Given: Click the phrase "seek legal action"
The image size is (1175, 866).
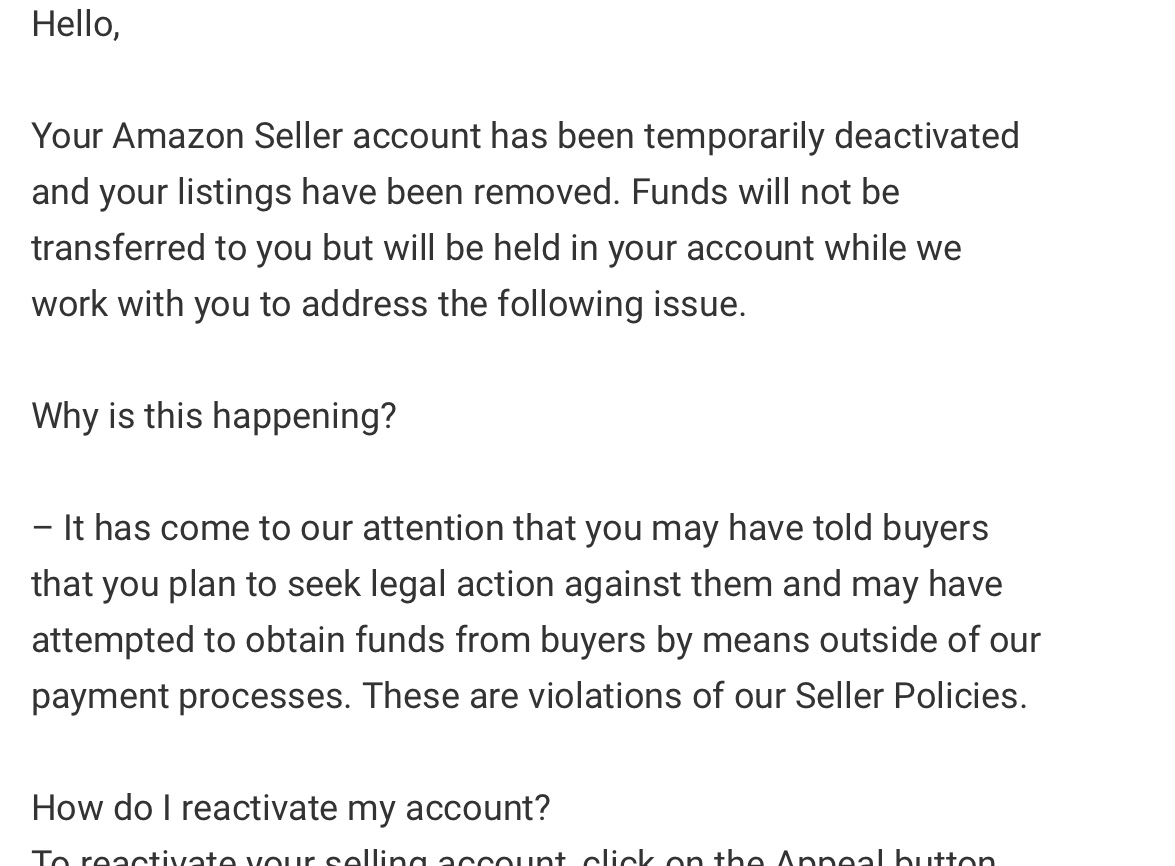Looking at the screenshot, I should (x=416, y=584).
